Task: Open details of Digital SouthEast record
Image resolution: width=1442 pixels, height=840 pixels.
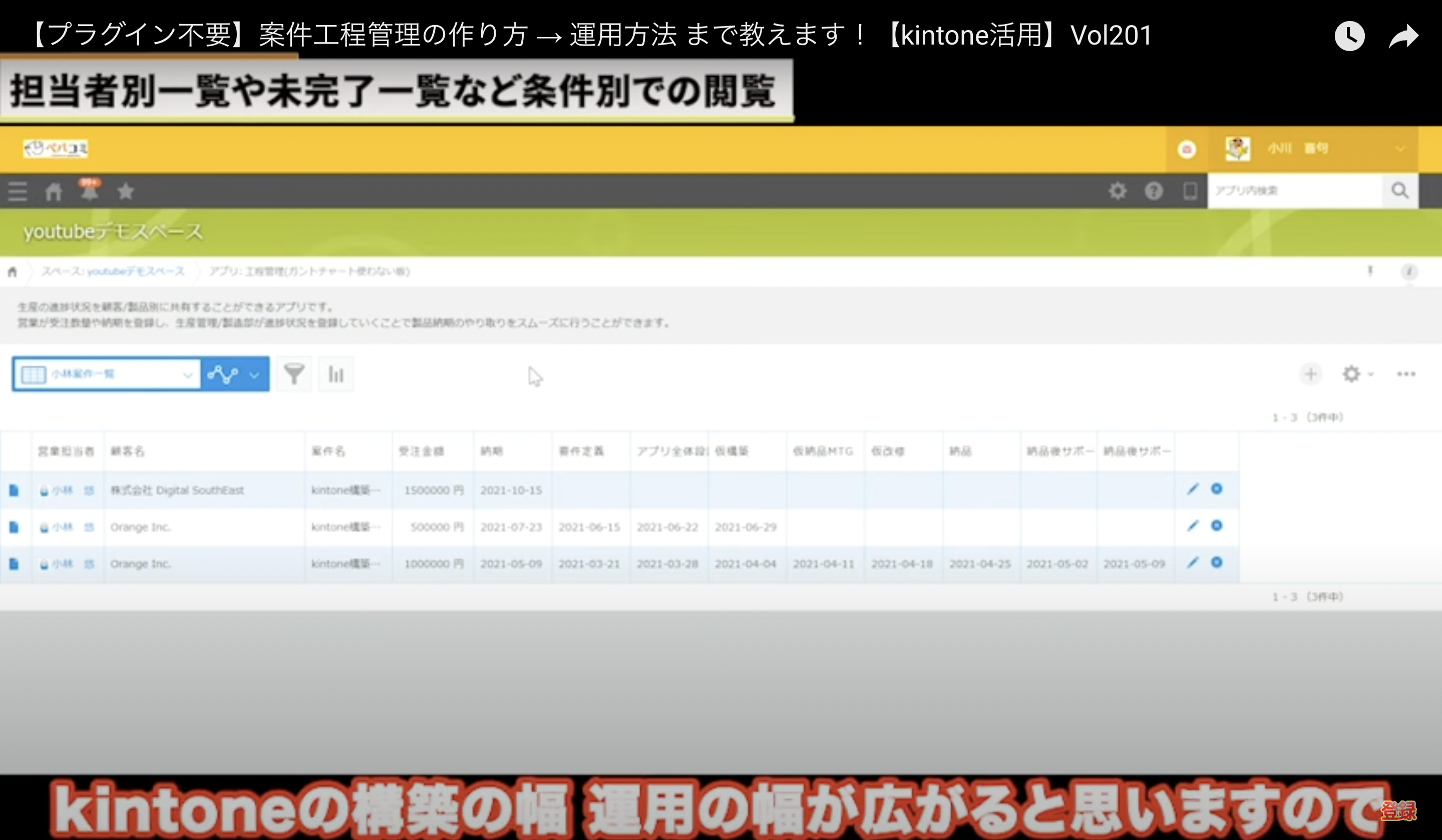Action: point(15,491)
